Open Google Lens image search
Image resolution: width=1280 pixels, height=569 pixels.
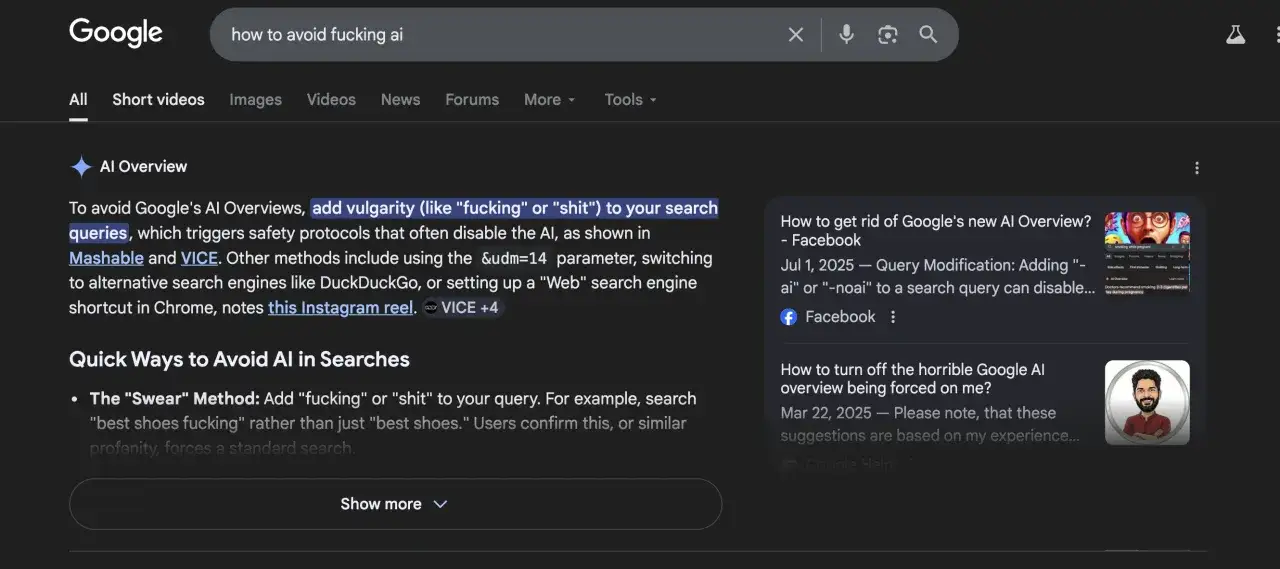click(887, 35)
